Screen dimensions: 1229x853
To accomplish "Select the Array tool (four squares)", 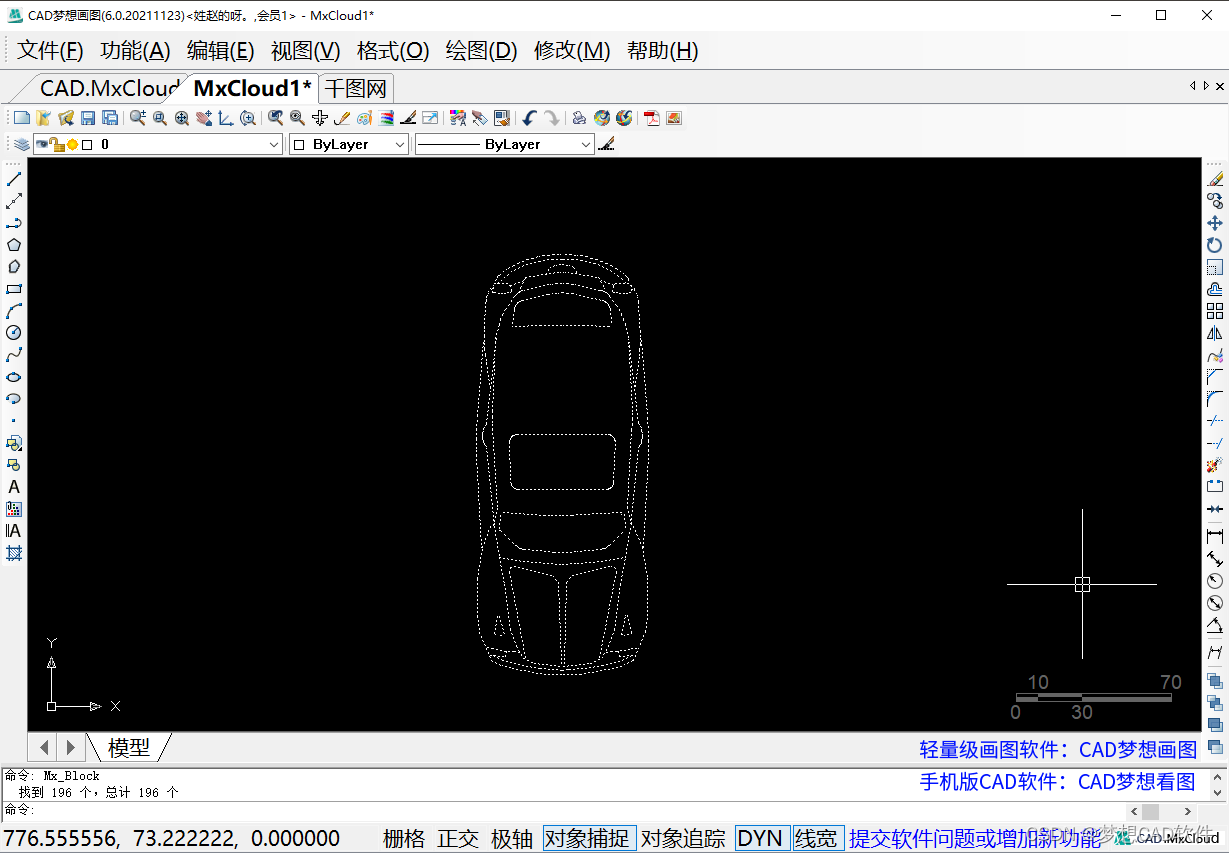I will (x=1215, y=311).
